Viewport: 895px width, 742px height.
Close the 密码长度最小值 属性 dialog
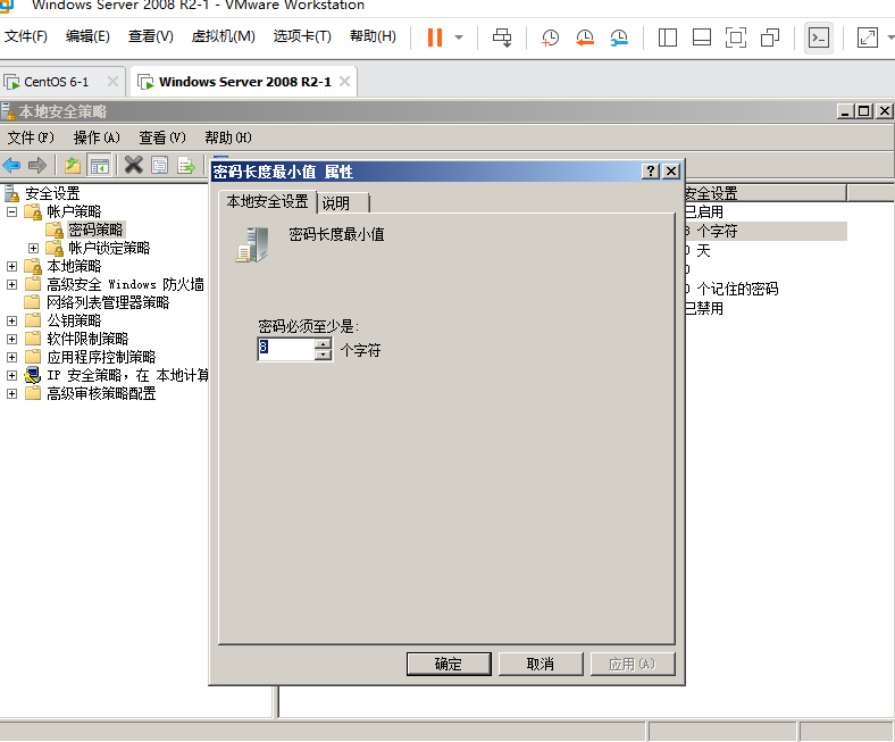pos(672,171)
